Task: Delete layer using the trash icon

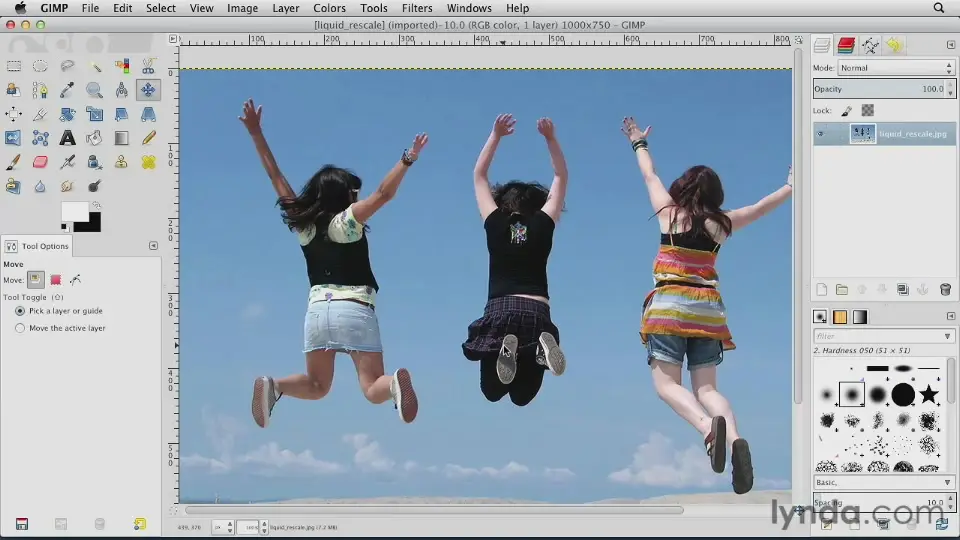Action: point(945,290)
